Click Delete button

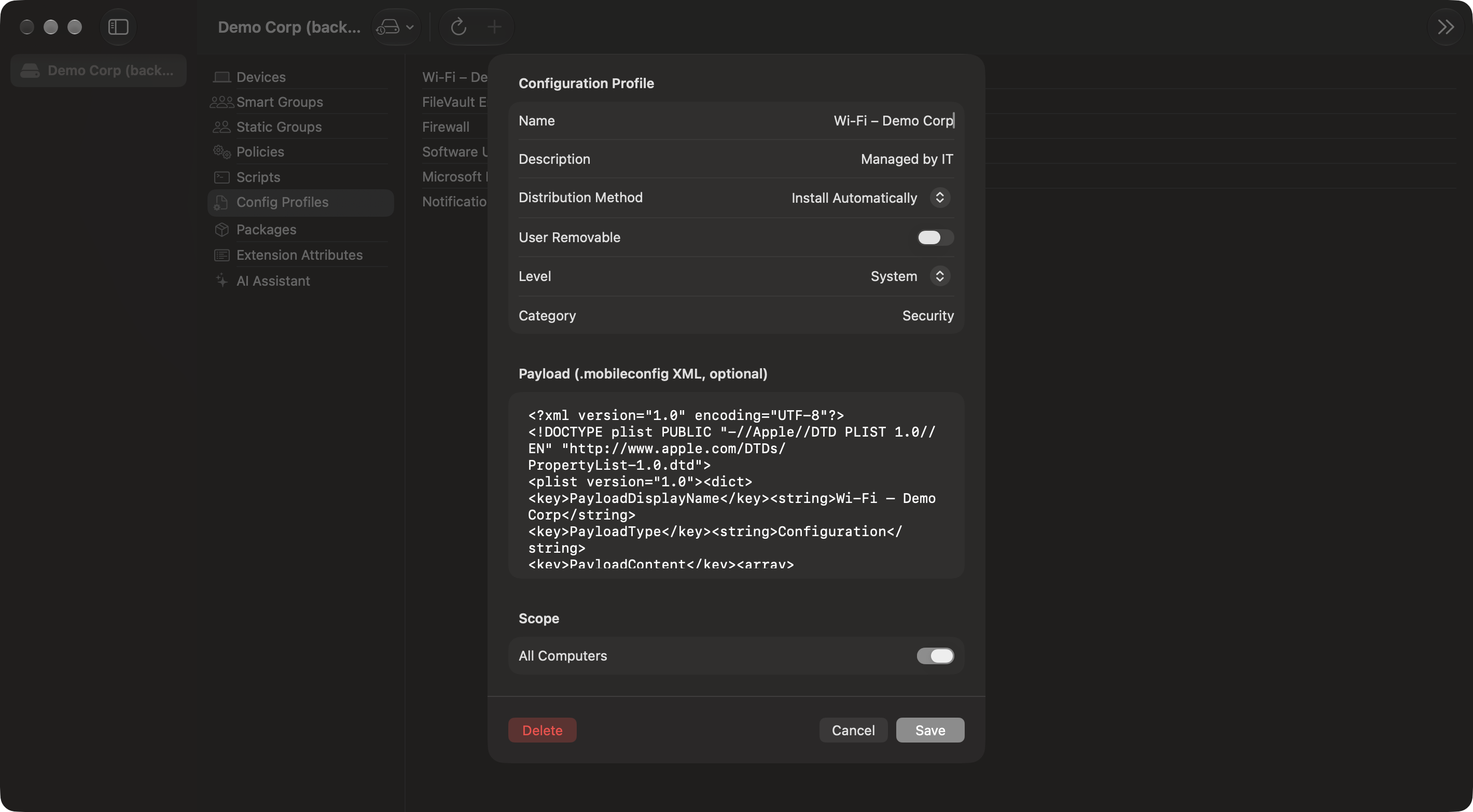pos(542,730)
